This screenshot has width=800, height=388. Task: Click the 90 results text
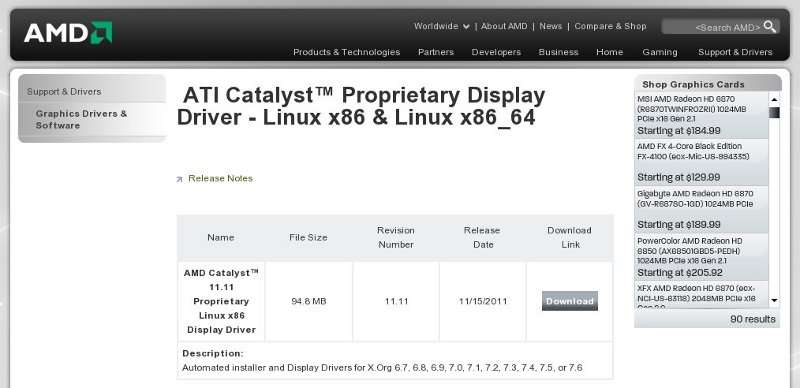click(x=753, y=320)
